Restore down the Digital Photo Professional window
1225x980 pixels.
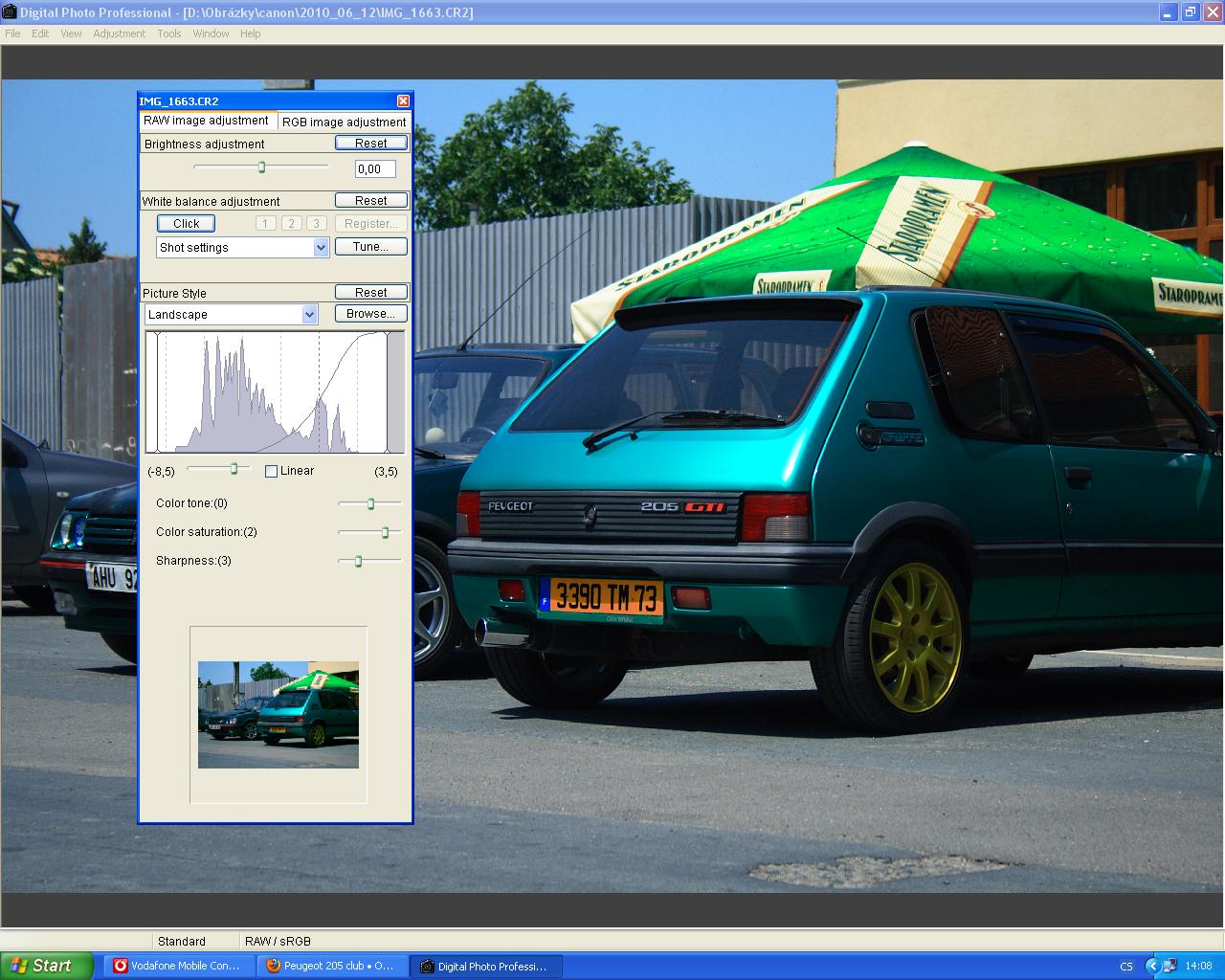tap(1190, 12)
